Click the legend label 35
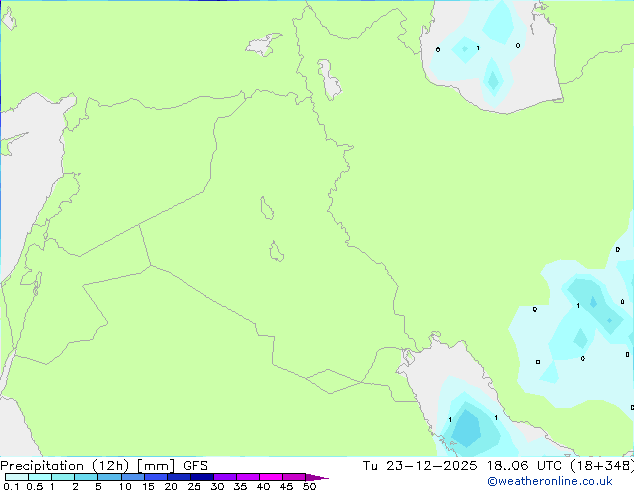Viewport: 634px width, 490px height. point(240,486)
